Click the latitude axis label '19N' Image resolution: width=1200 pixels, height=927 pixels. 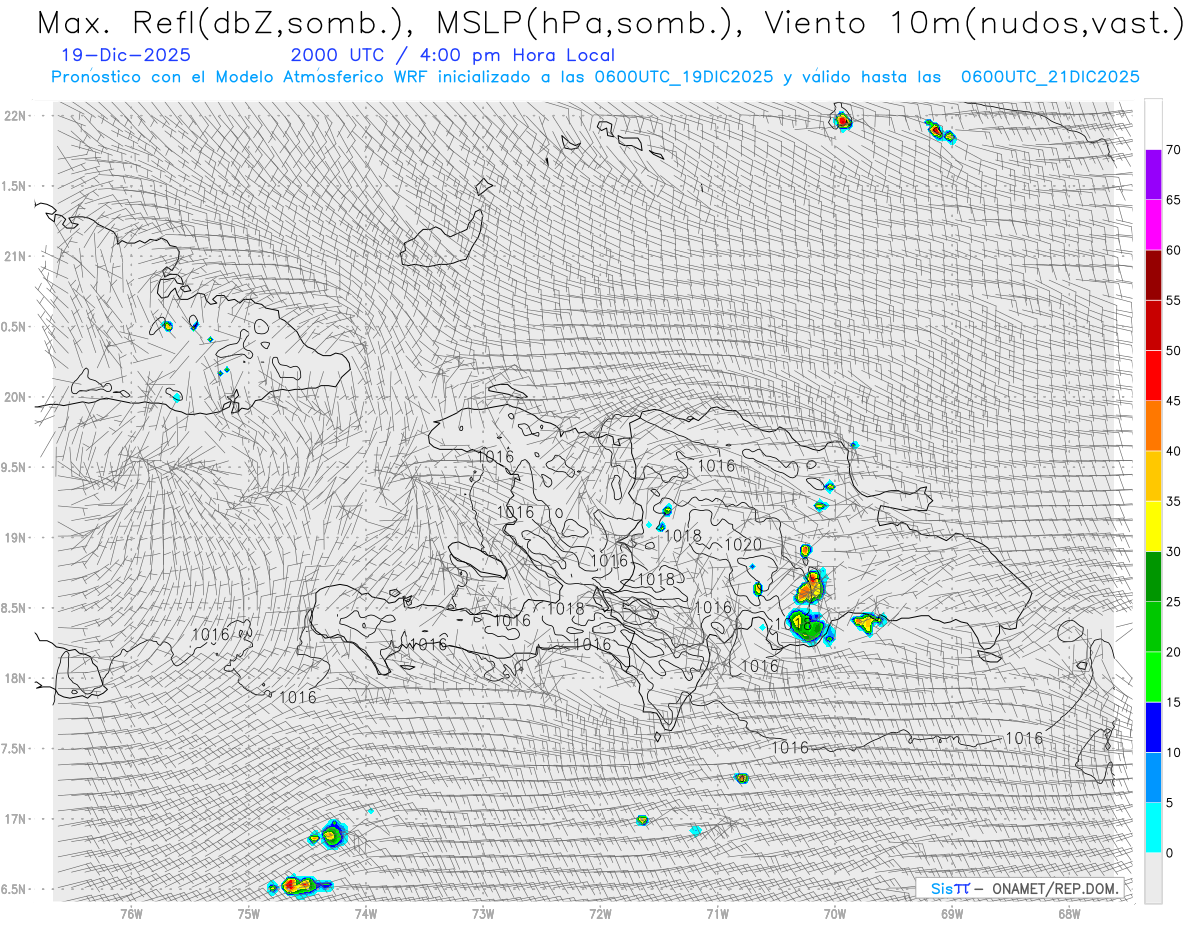coord(15,537)
